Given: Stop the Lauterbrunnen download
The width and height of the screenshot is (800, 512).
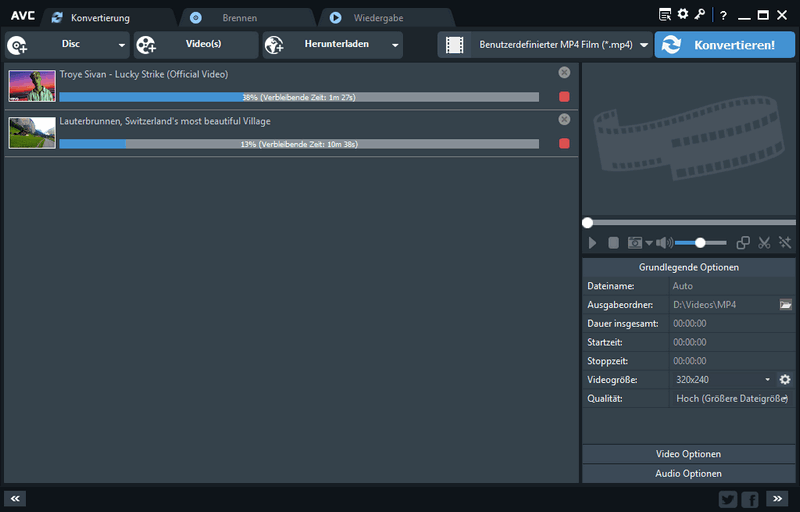Looking at the screenshot, I should tap(564, 144).
